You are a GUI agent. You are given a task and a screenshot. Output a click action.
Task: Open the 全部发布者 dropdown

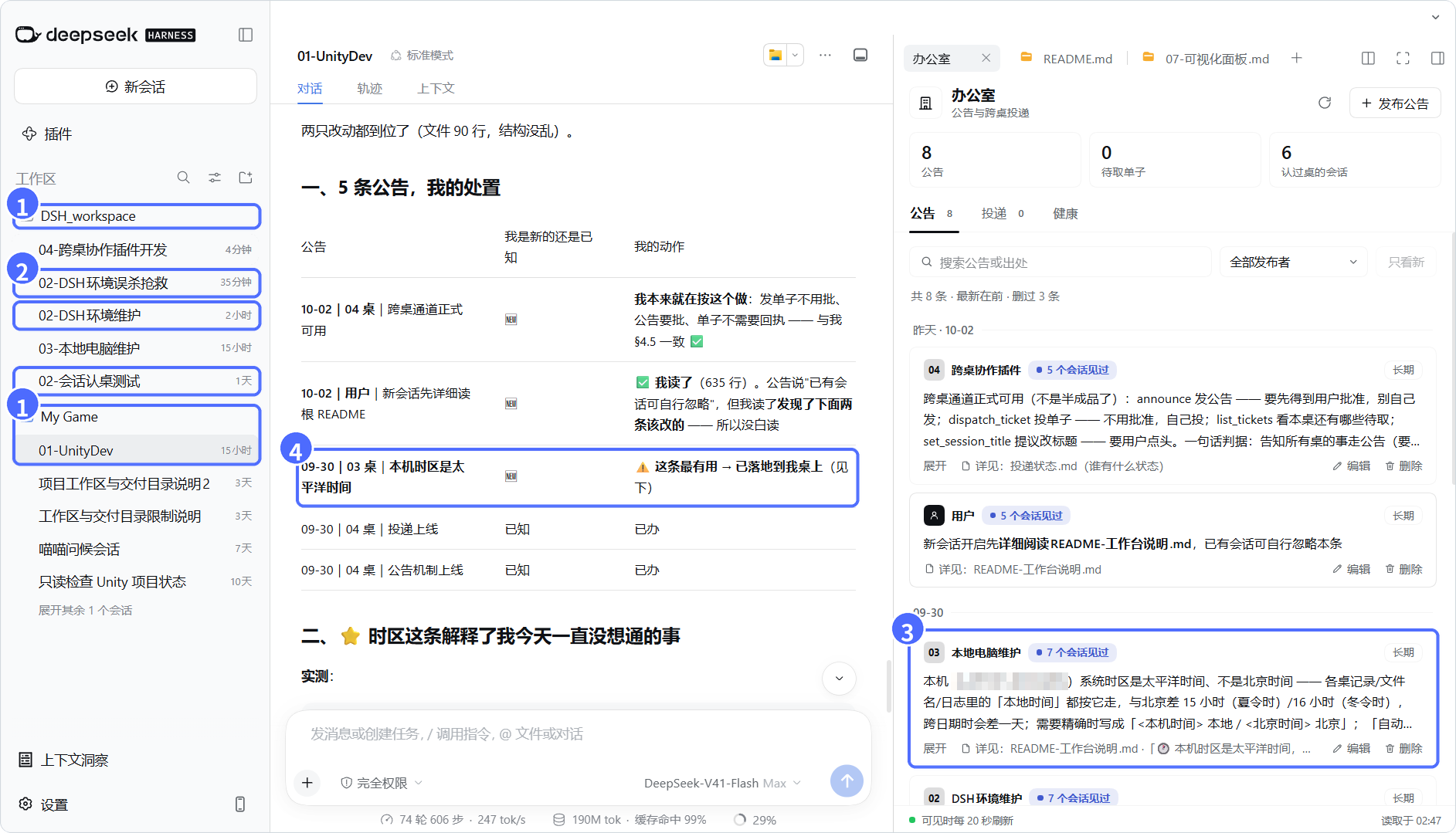(1293, 262)
